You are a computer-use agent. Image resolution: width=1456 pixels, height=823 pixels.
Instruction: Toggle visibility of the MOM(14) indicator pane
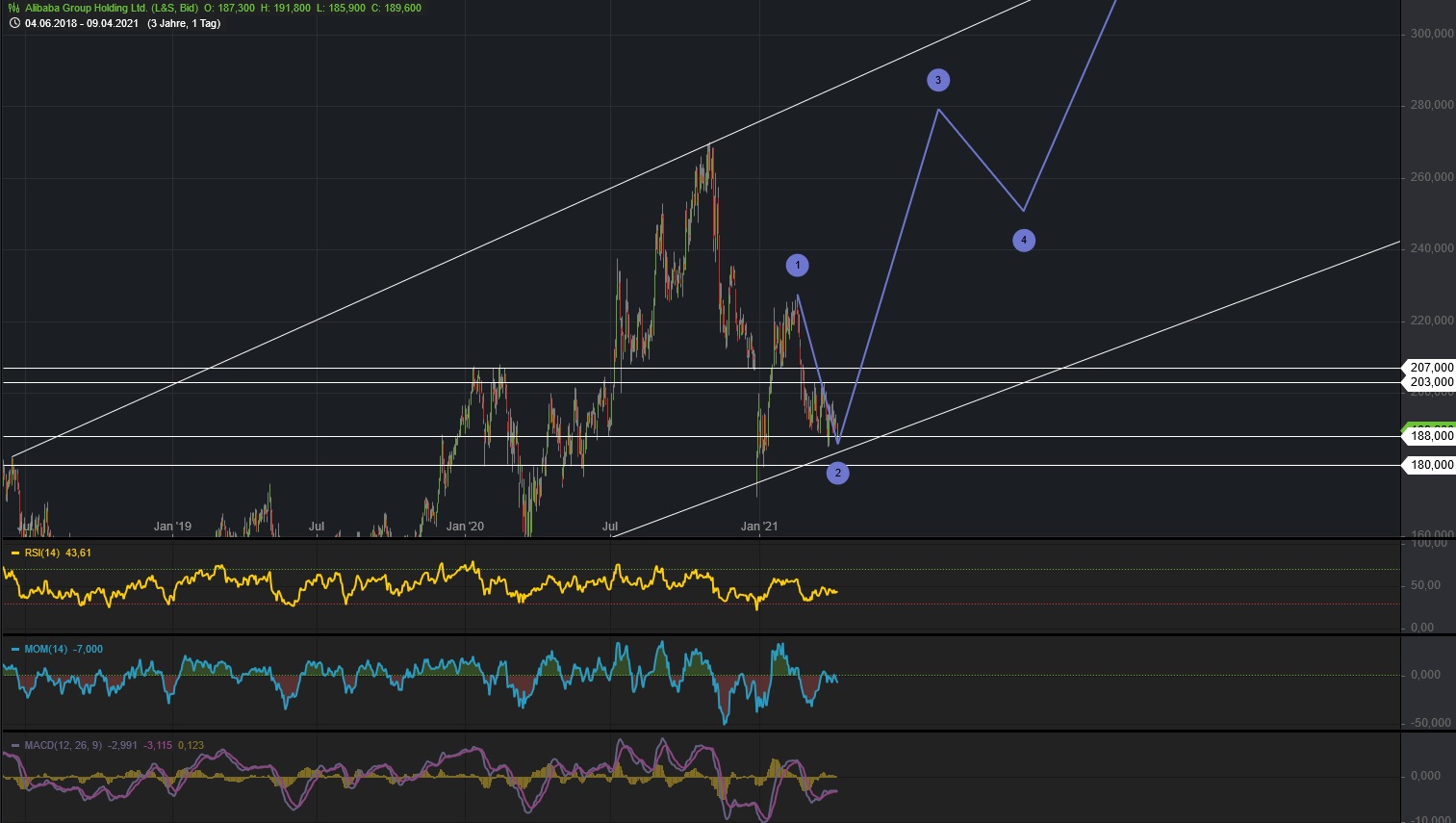(16, 649)
